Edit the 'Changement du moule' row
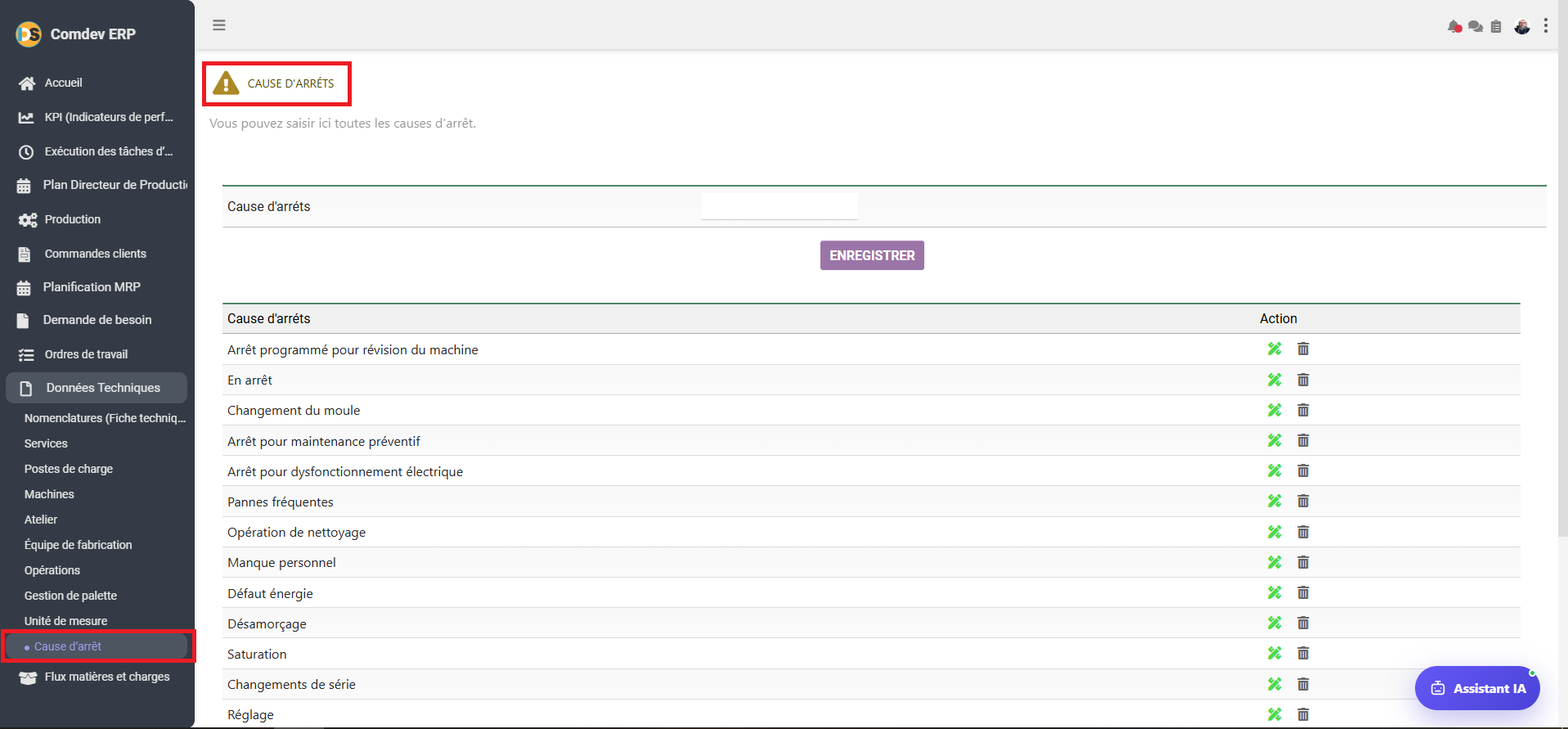Viewport: 1568px width, 729px height. [x=1274, y=410]
